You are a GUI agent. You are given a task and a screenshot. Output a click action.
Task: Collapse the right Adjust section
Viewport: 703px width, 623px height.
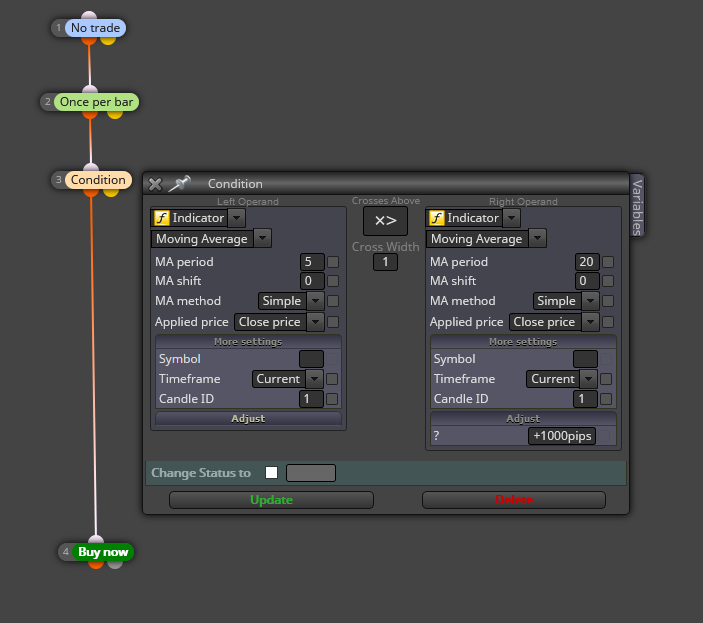(x=523, y=418)
